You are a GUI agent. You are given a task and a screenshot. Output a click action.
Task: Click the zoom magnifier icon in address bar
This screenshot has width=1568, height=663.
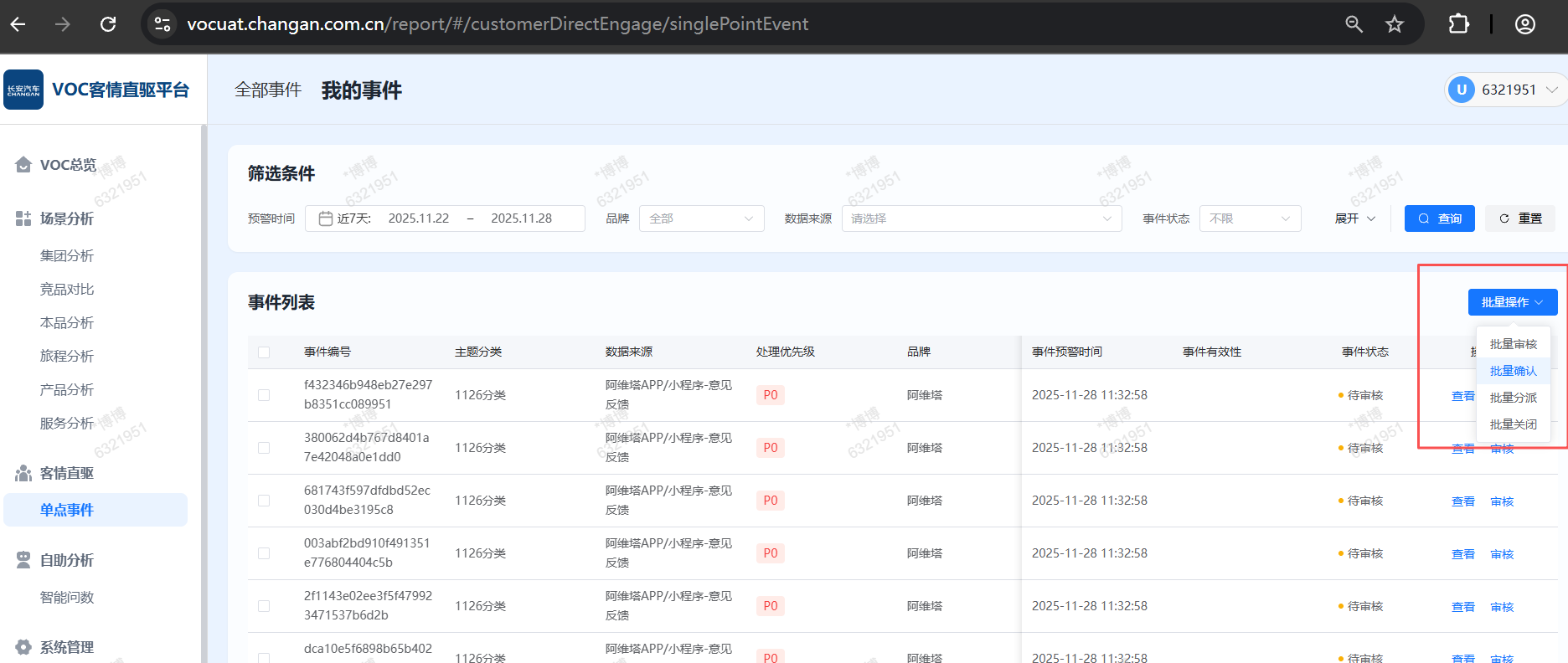(1354, 24)
